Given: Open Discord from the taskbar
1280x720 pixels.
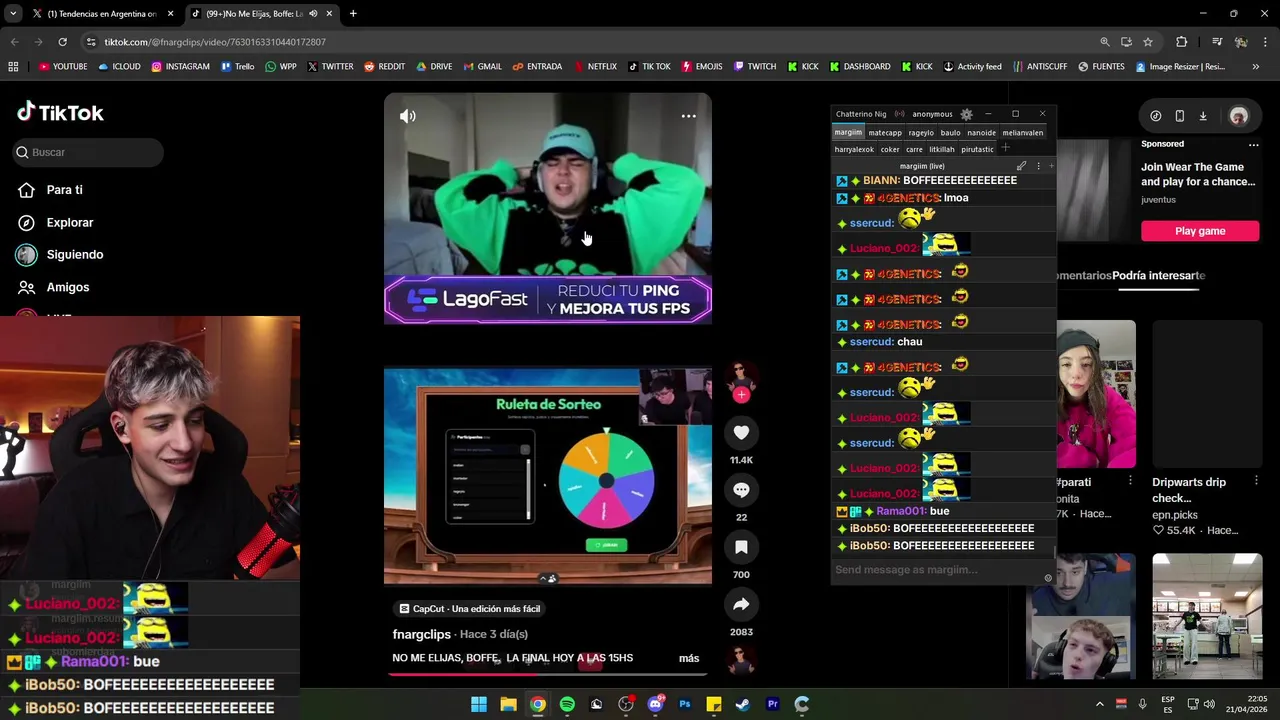Looking at the screenshot, I should pyautogui.click(x=655, y=704).
